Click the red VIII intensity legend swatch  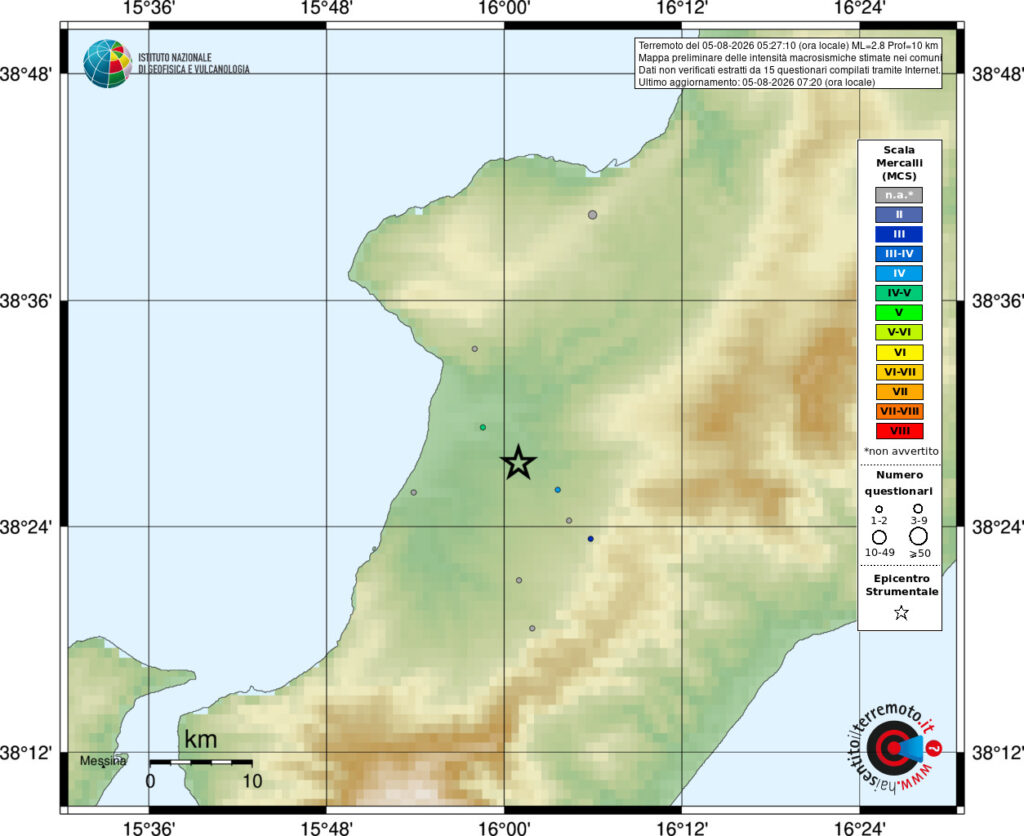click(899, 431)
